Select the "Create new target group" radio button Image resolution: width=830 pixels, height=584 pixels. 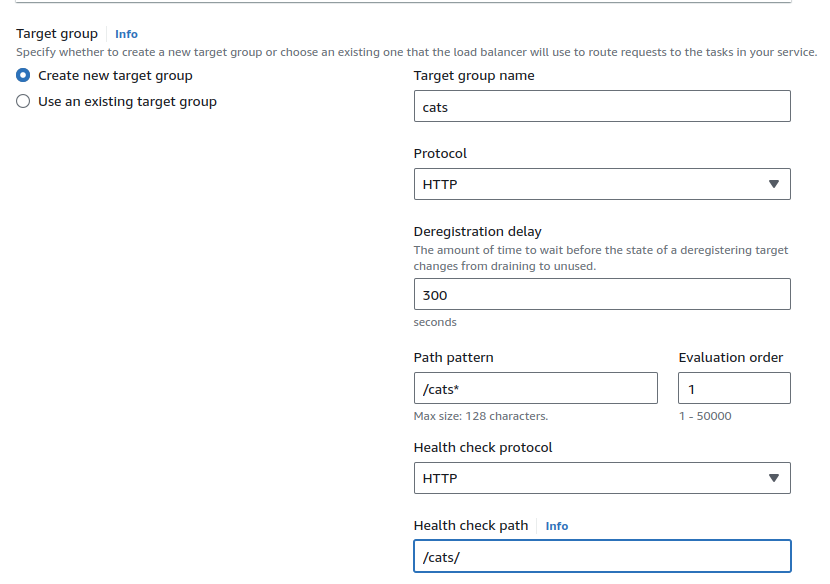point(24,76)
